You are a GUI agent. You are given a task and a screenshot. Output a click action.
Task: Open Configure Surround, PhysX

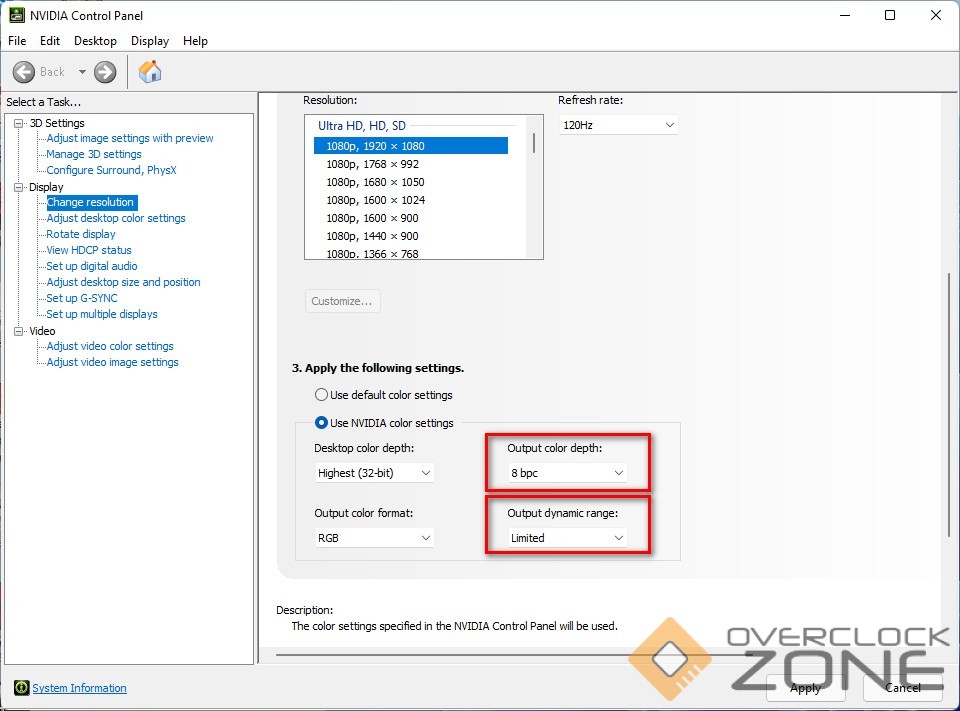[111, 170]
